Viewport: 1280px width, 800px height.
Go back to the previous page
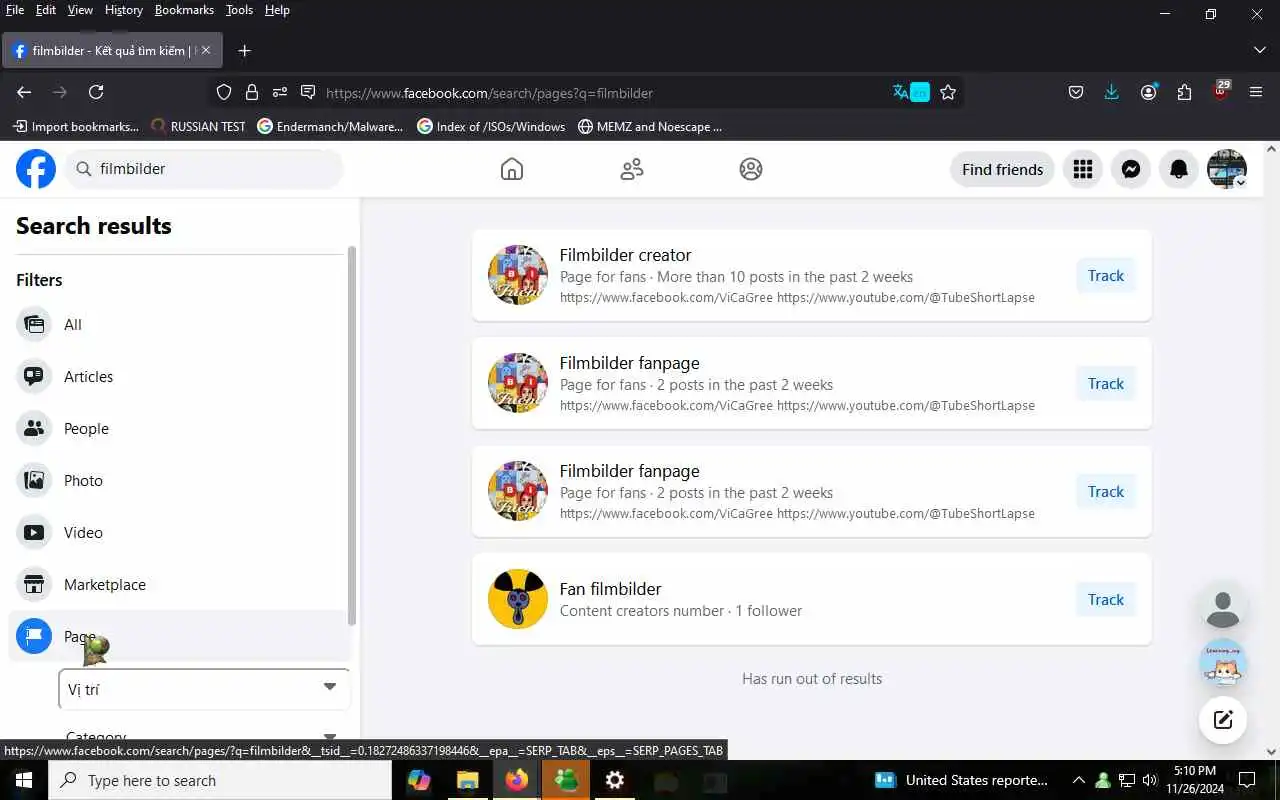[x=24, y=92]
